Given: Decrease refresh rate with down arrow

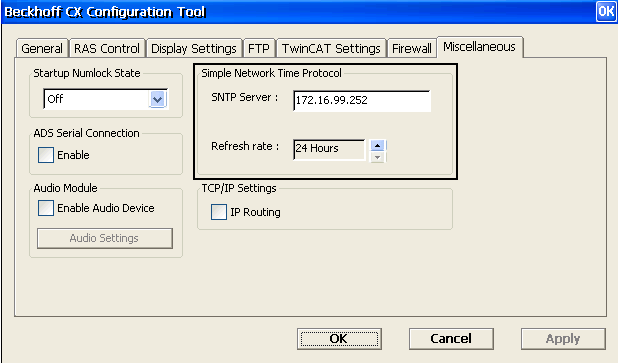Looking at the screenshot, I should click(x=378, y=157).
